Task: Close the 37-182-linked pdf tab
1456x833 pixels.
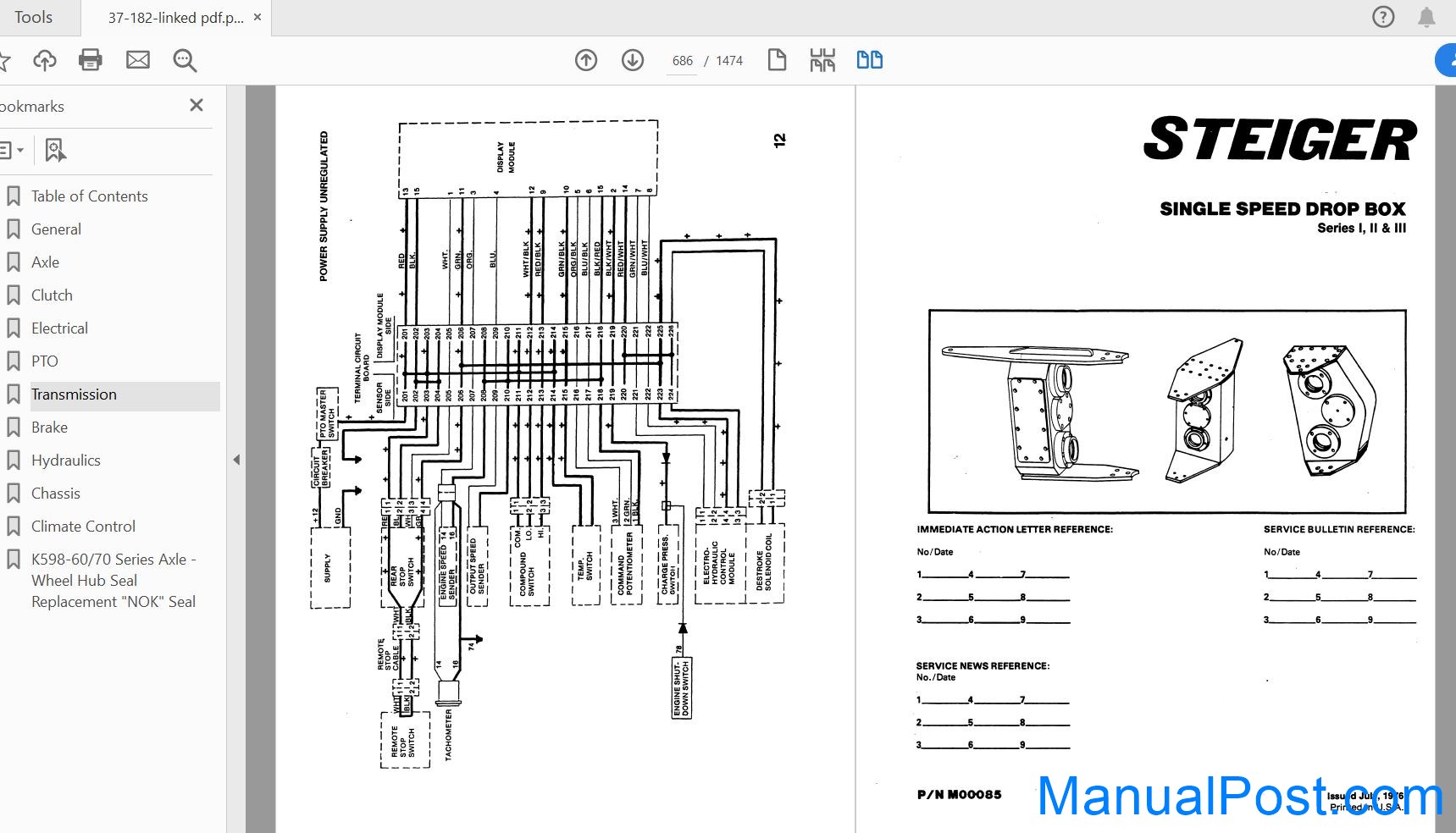Action: pos(257,17)
